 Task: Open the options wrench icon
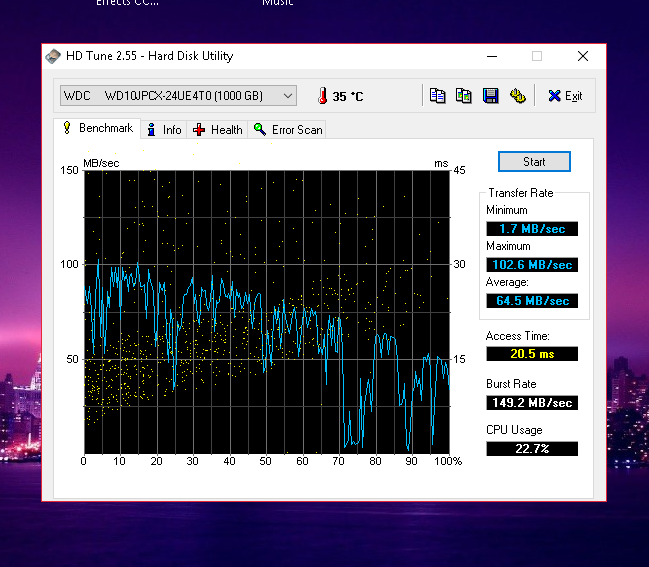click(x=517, y=96)
